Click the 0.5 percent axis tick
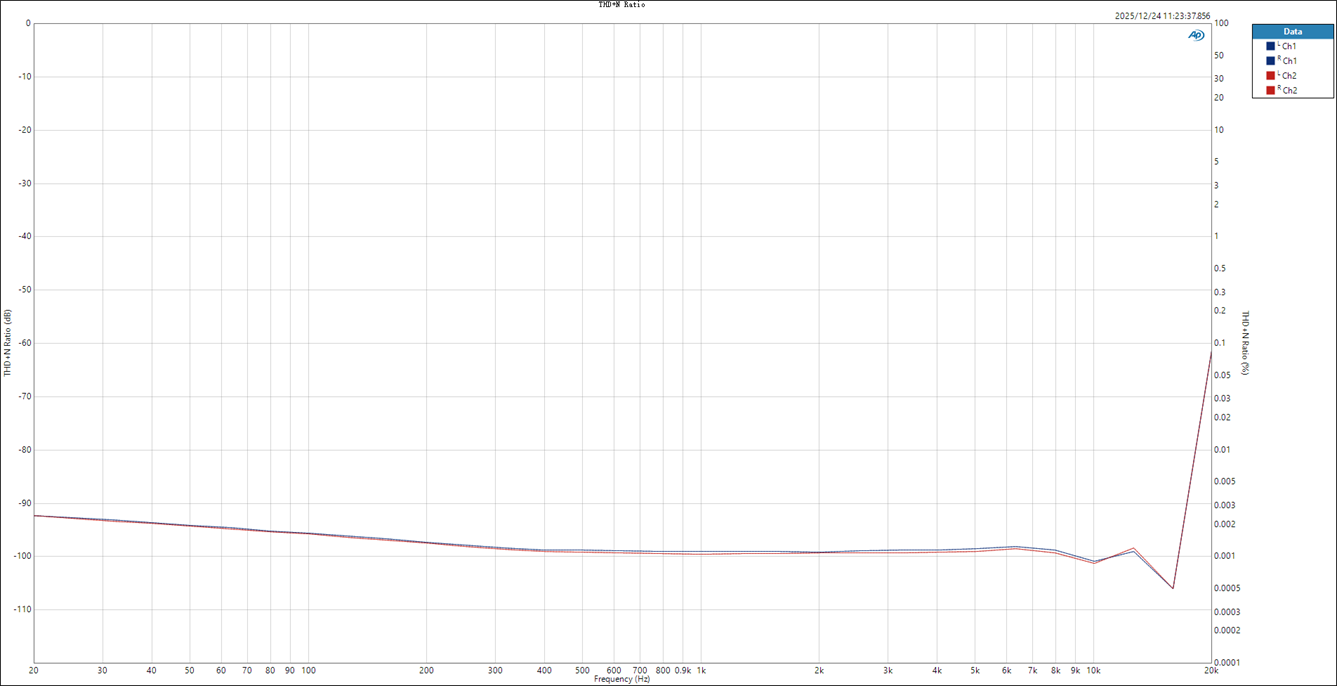This screenshot has width=1337, height=686. [1219, 268]
